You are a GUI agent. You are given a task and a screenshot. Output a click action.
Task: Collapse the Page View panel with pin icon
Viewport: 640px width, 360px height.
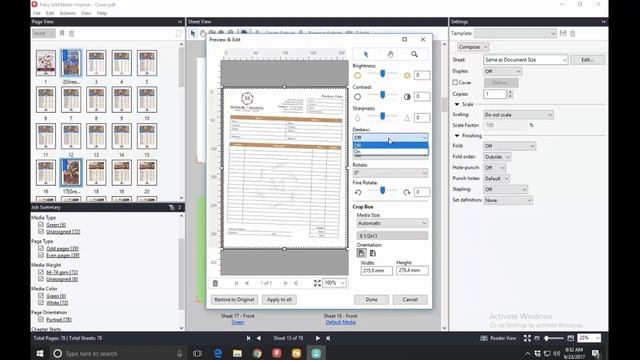180,22
